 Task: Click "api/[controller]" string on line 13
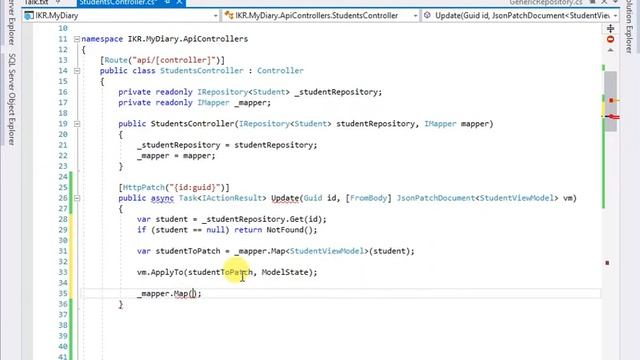tap(173, 60)
